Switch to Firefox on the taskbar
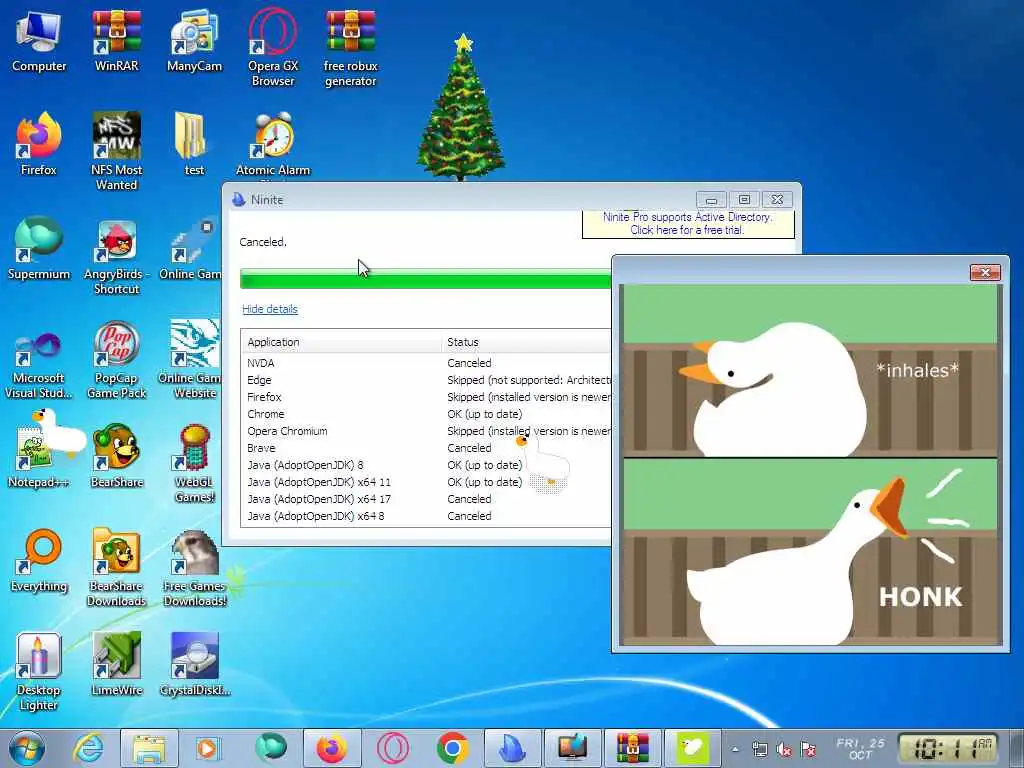Viewport: 1024px width, 768px height. click(x=332, y=748)
